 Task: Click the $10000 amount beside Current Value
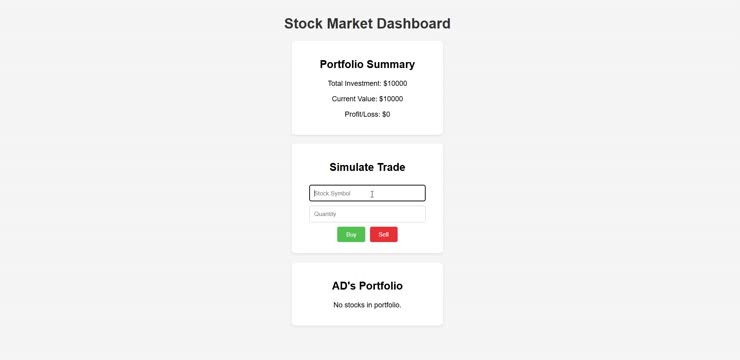pyautogui.click(x=391, y=99)
